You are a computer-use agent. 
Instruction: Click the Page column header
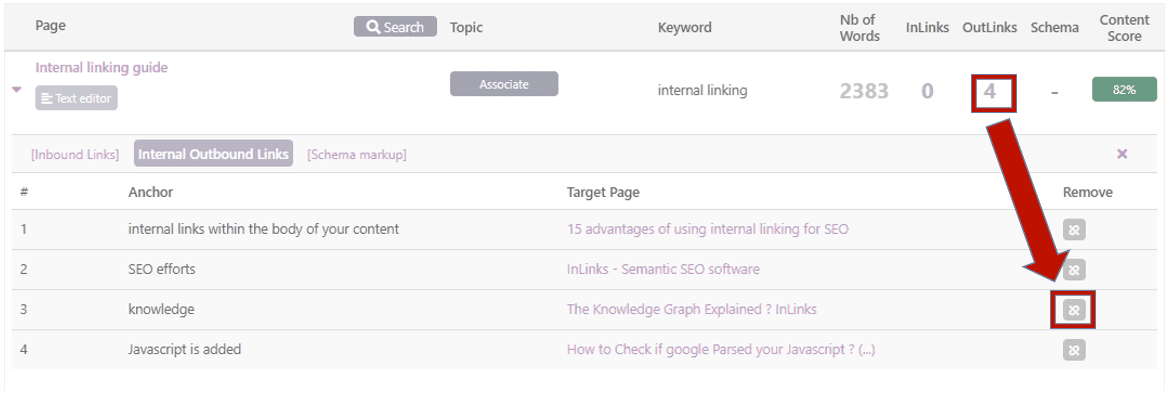(x=50, y=26)
